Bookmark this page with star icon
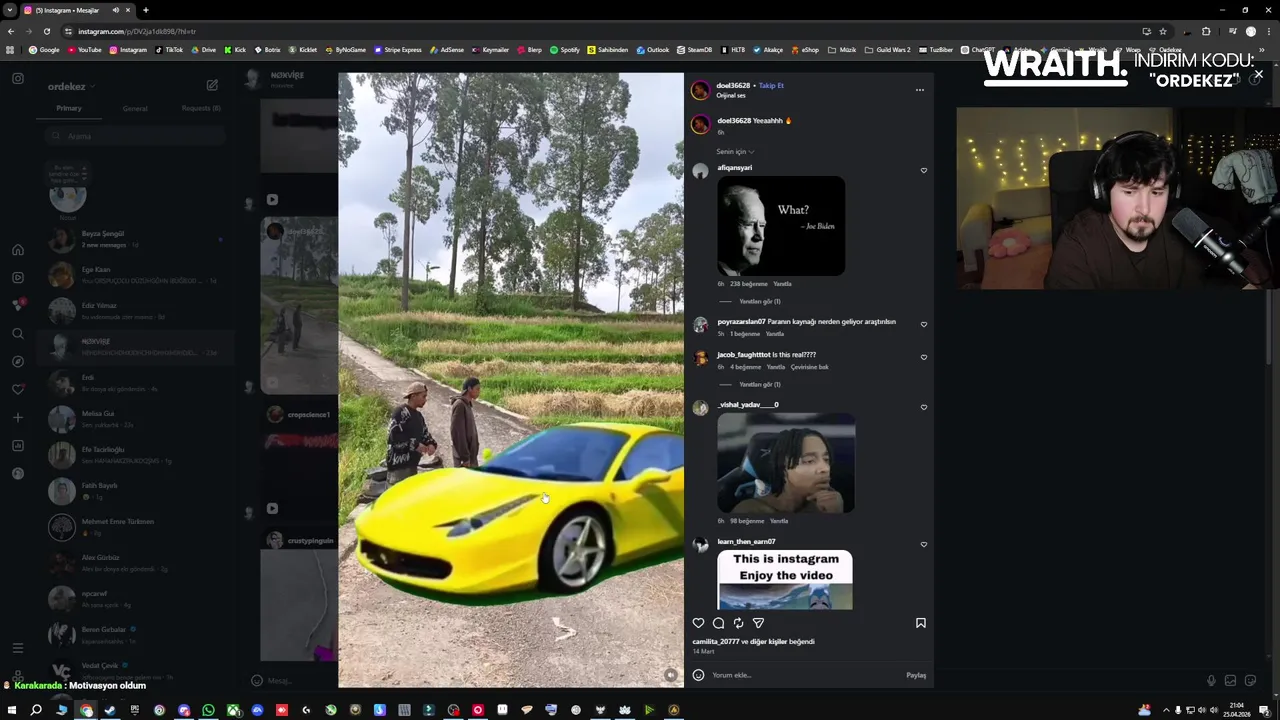This screenshot has width=1280, height=720. (1162, 31)
